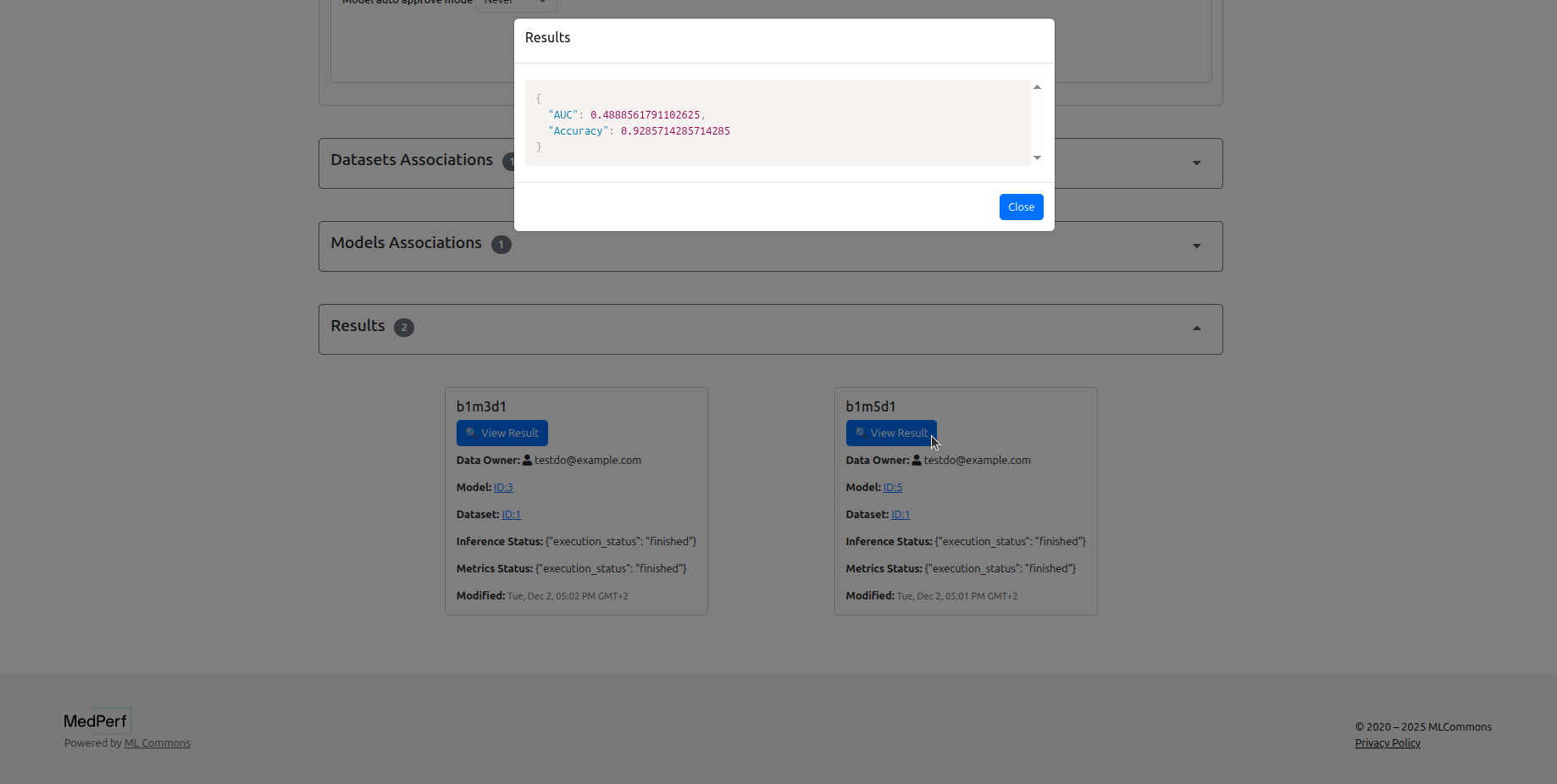
Task: Expand the Models Associations section caret
Action: pyautogui.click(x=1196, y=246)
